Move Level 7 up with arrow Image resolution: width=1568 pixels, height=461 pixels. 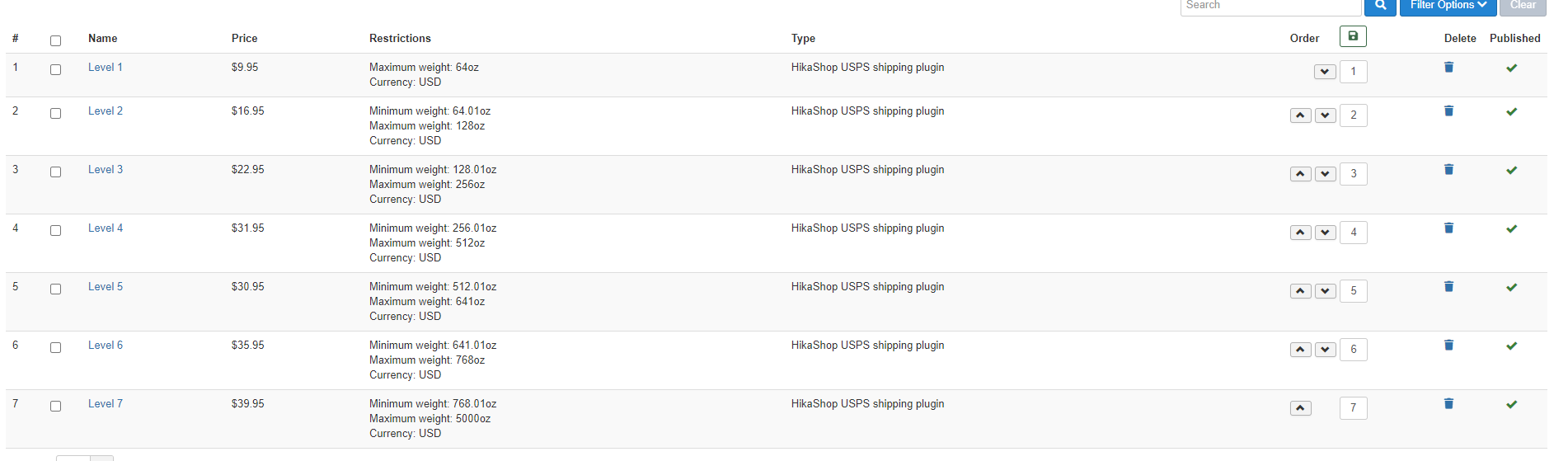tap(1300, 408)
